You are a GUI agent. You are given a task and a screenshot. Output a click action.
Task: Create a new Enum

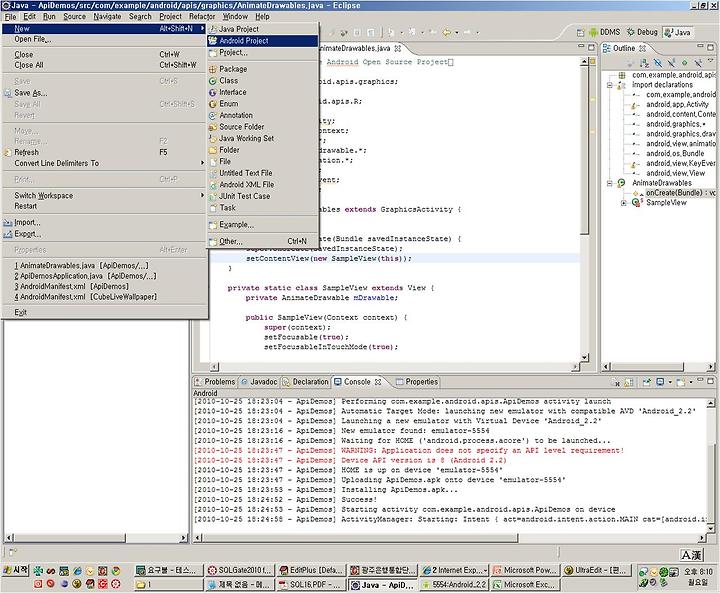(x=263, y=103)
